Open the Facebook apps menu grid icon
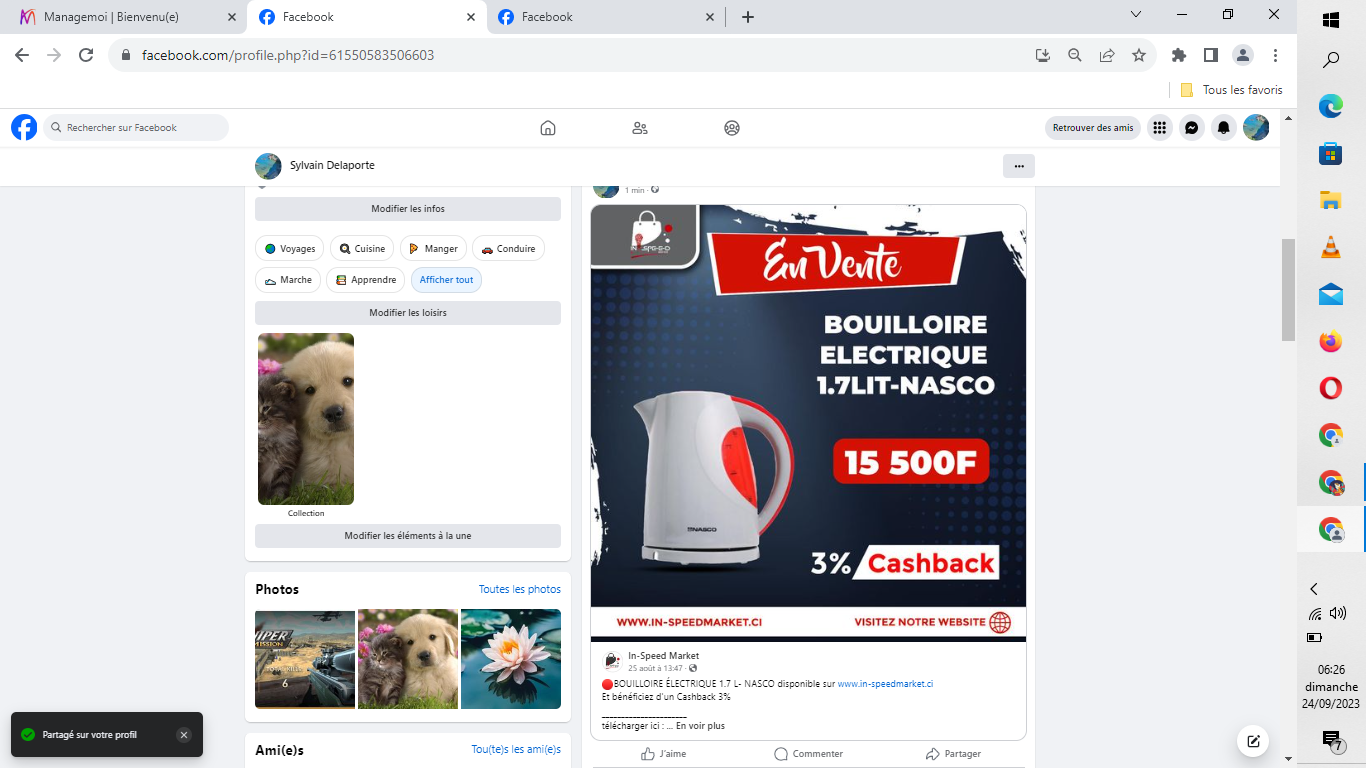1366x768 pixels. (x=1159, y=128)
